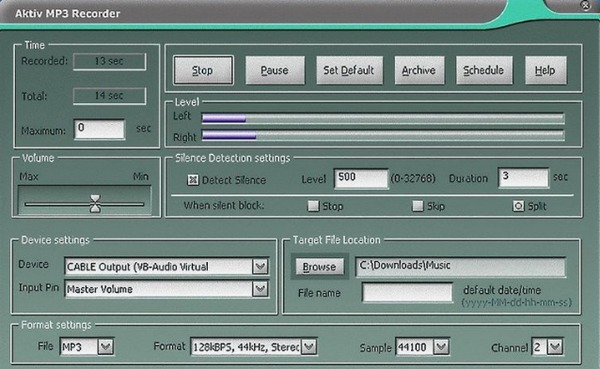The height and width of the screenshot is (369, 600).
Task: Browse for the target folder
Action: click(319, 267)
